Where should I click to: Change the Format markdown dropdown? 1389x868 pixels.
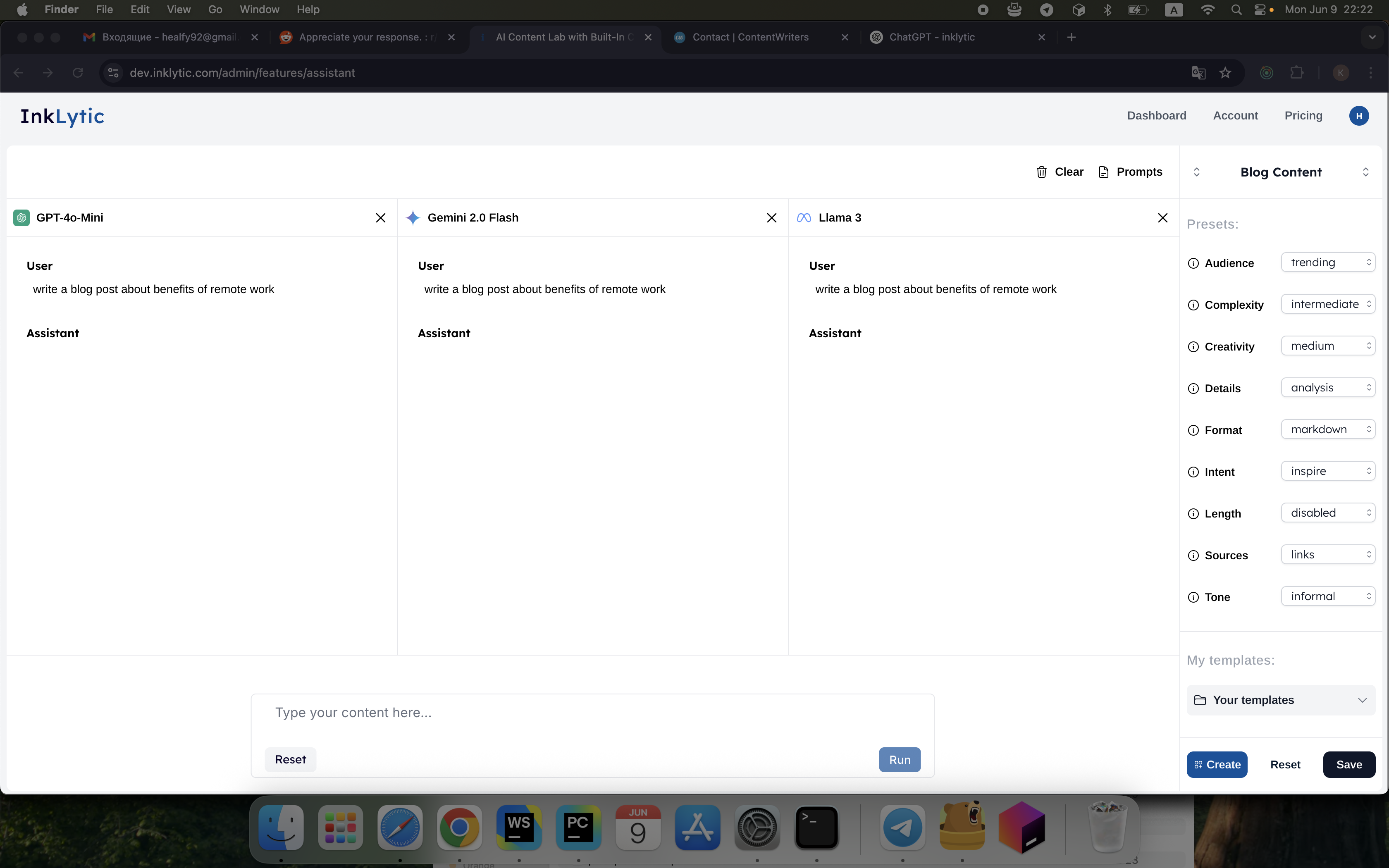click(1327, 429)
